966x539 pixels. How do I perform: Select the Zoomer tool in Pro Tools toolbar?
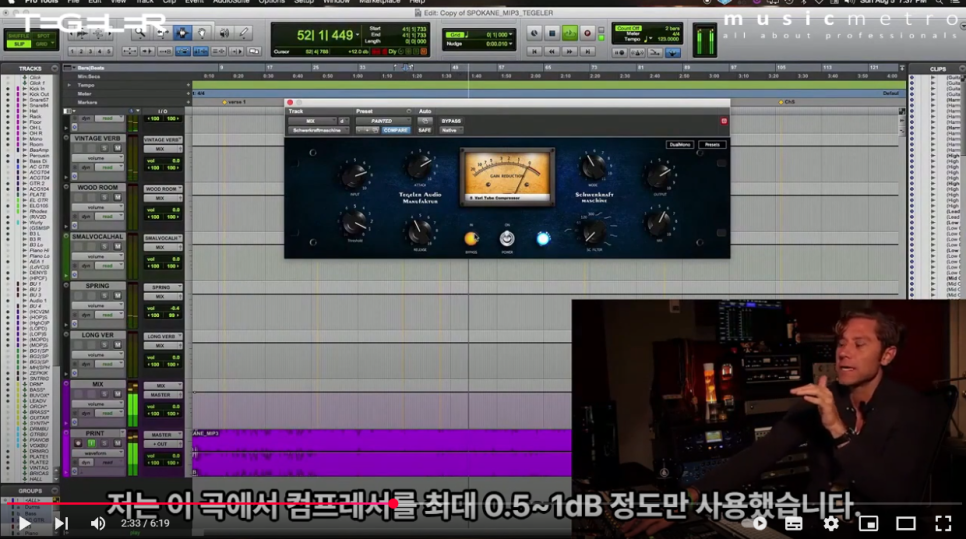tap(141, 33)
